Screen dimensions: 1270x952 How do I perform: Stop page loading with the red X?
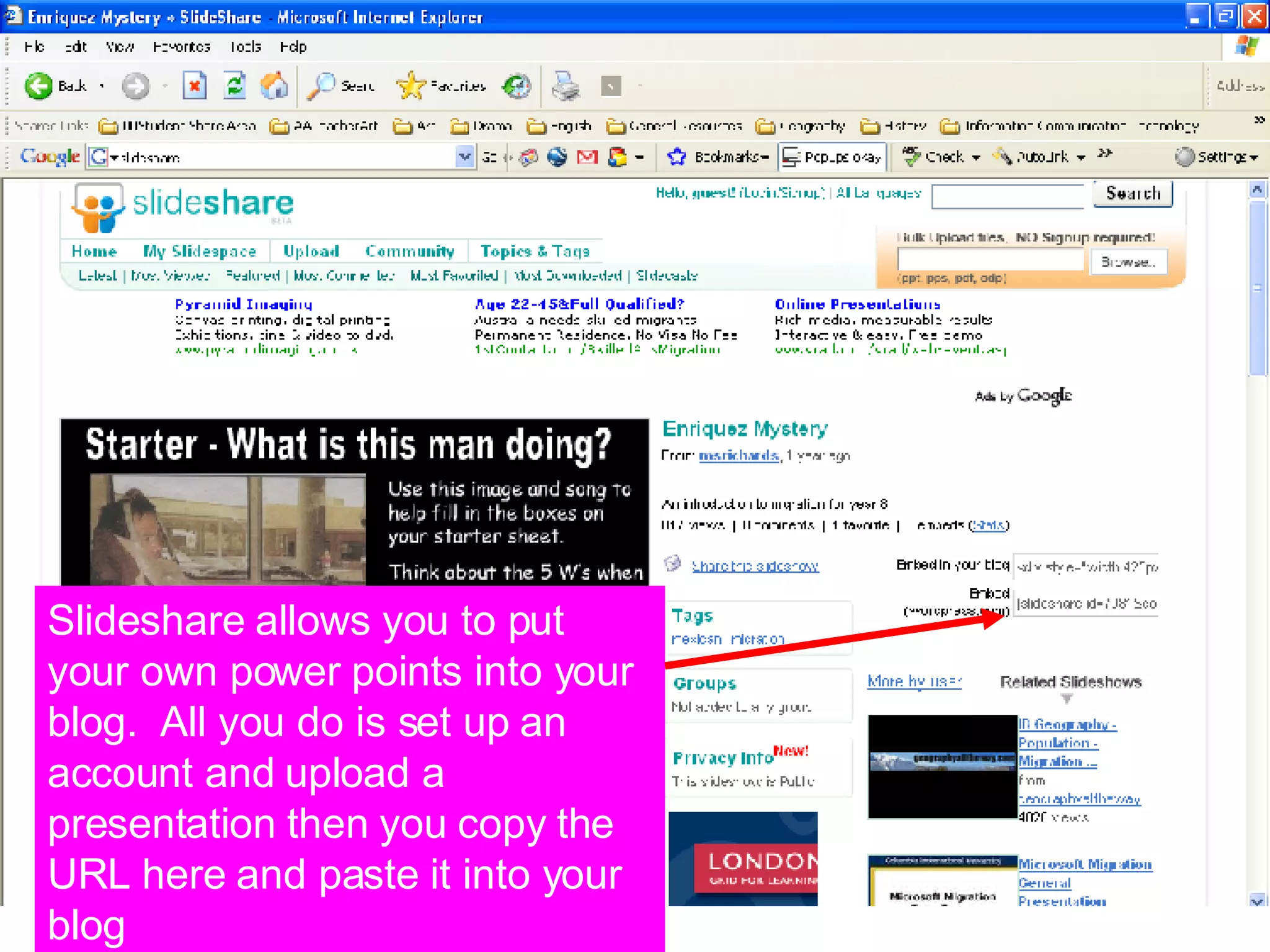point(194,86)
